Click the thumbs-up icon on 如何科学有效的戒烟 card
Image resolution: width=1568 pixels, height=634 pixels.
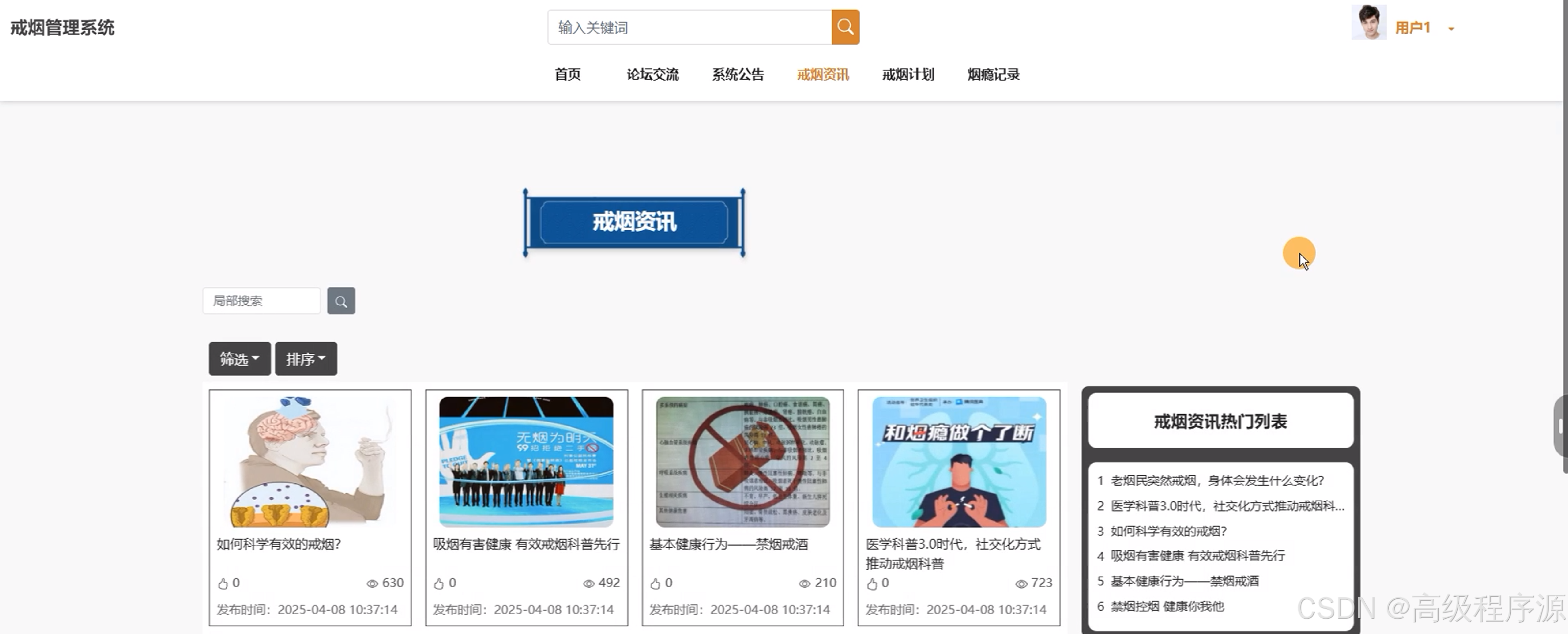coord(223,583)
